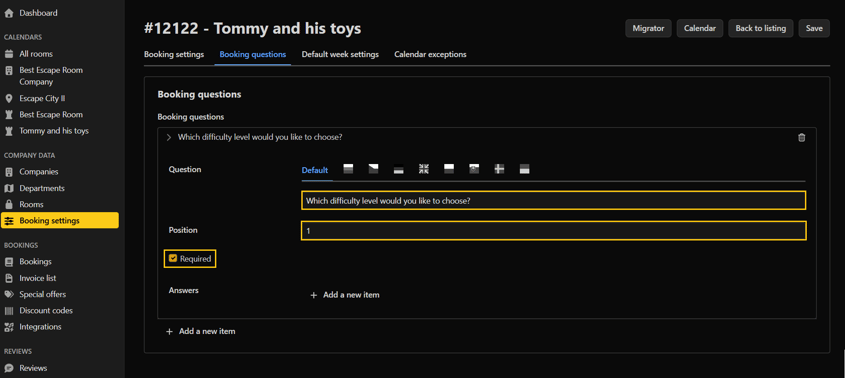Click the Integrations QR icon

click(8, 327)
